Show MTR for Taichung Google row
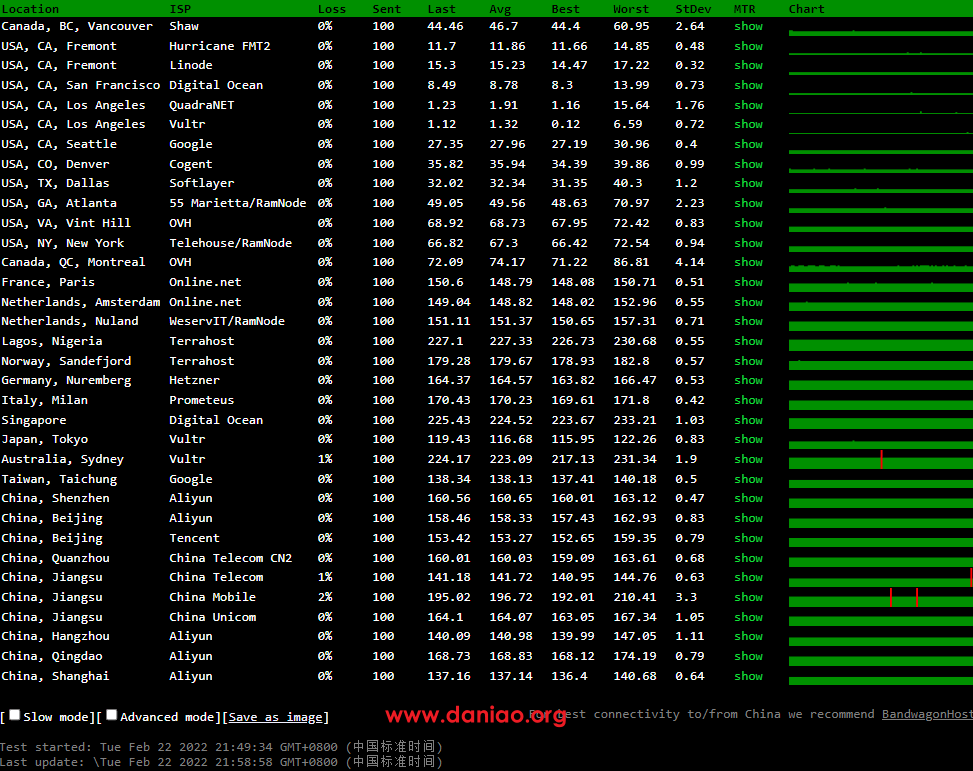Image resolution: width=973 pixels, height=771 pixels. point(748,479)
